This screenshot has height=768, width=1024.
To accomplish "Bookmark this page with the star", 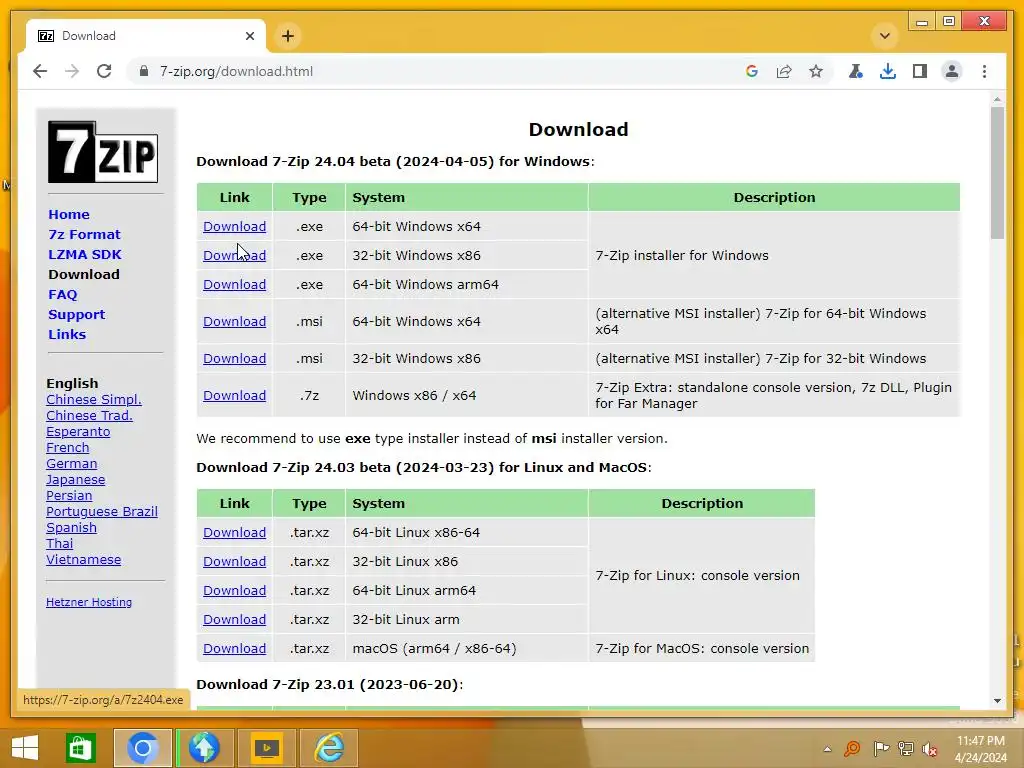I will click(x=816, y=71).
